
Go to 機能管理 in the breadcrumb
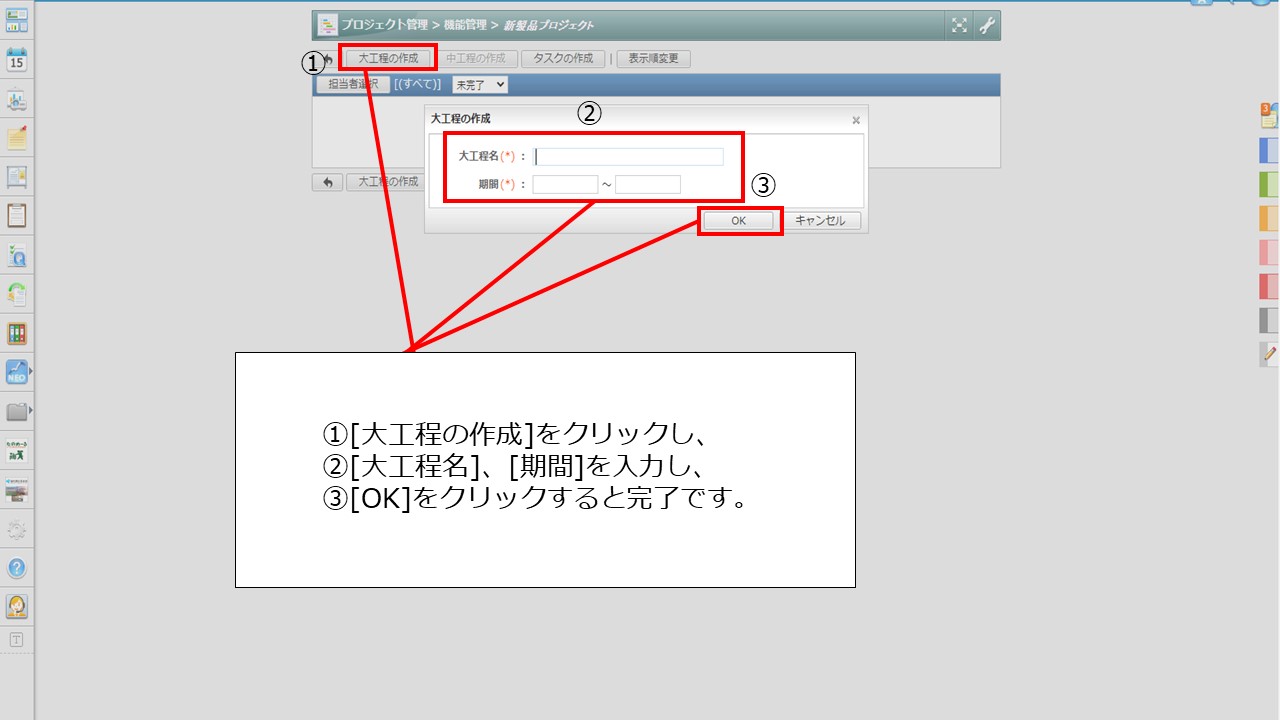click(466, 25)
